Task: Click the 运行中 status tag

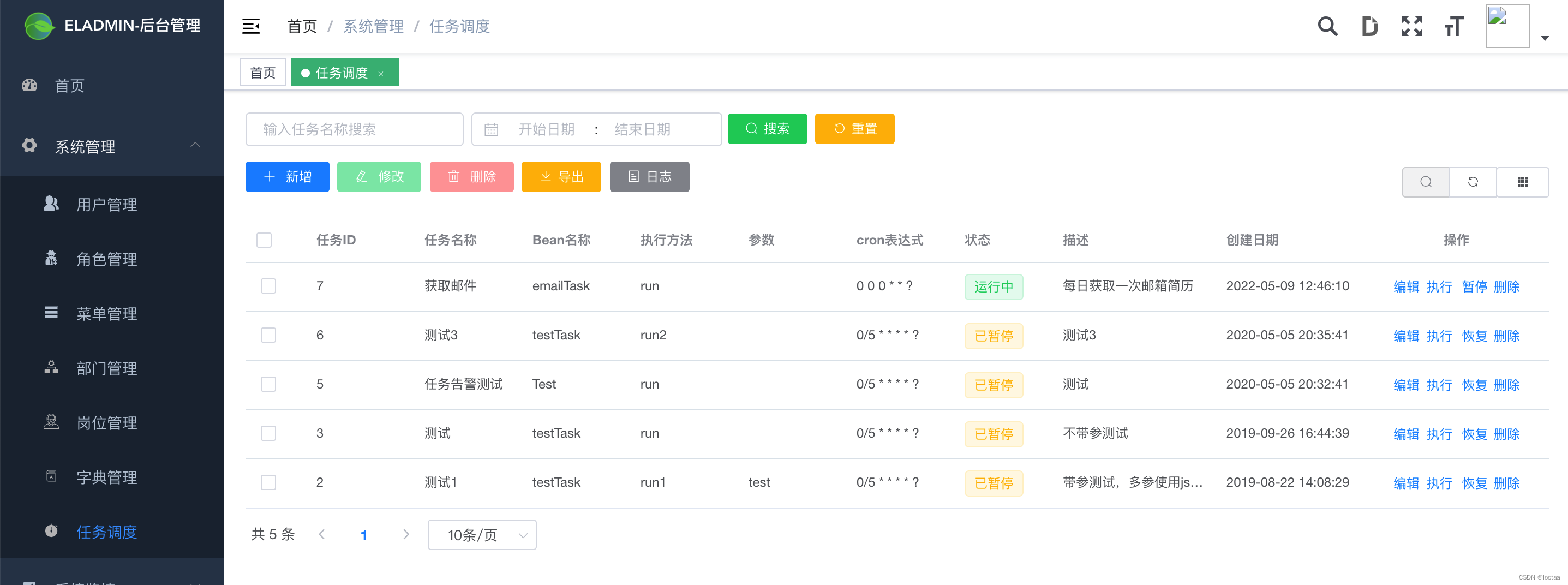Action: point(994,286)
